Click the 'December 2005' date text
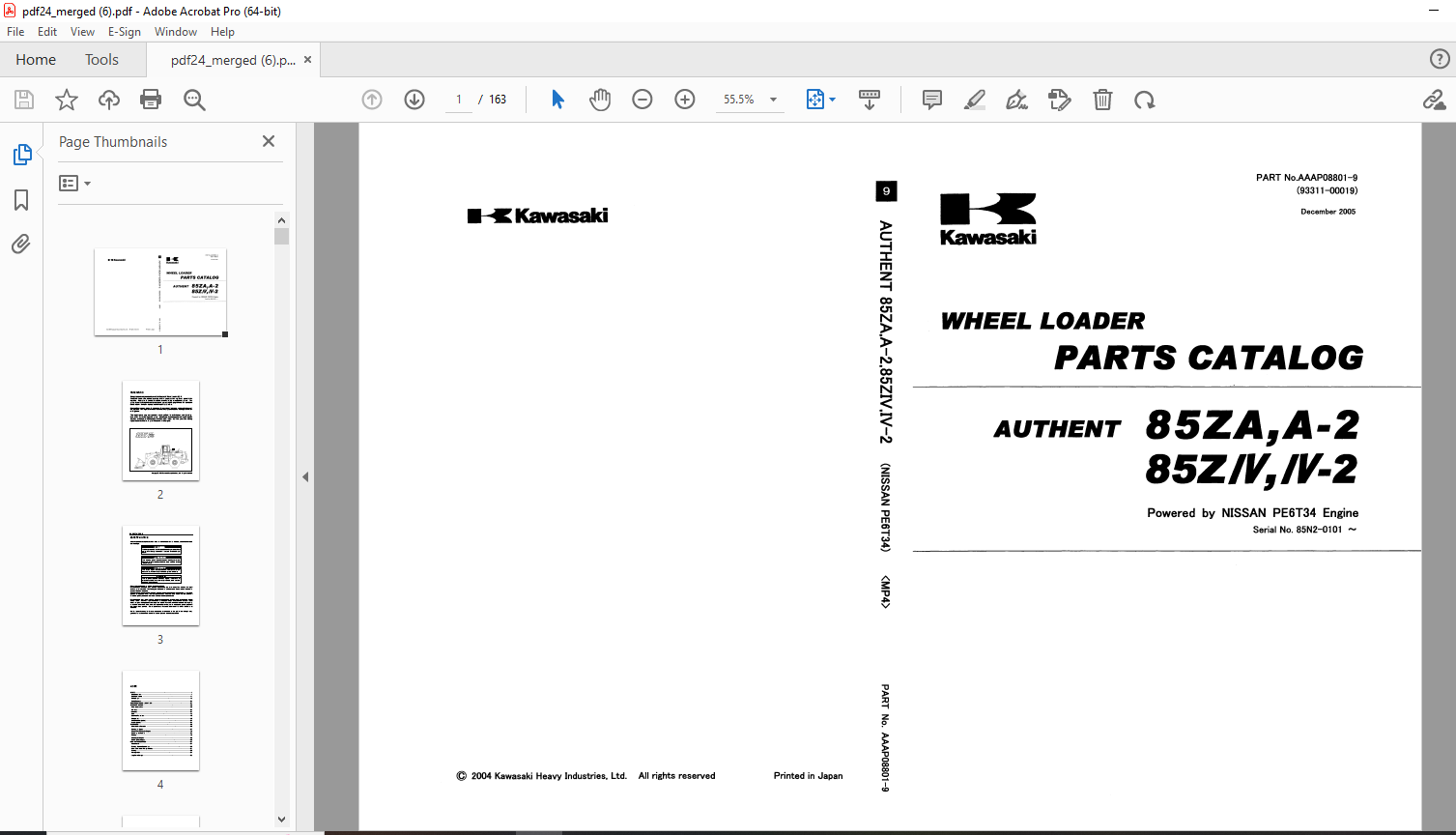This screenshot has height=835, width=1456. coord(1328,212)
